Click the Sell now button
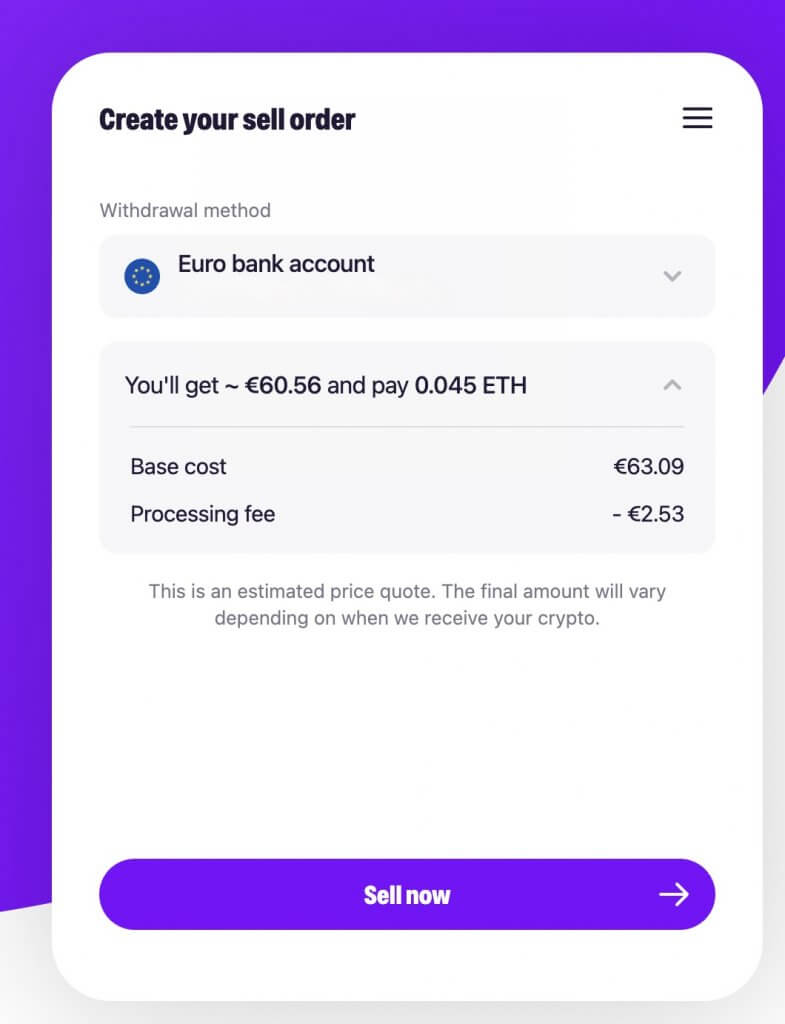 click(x=407, y=894)
